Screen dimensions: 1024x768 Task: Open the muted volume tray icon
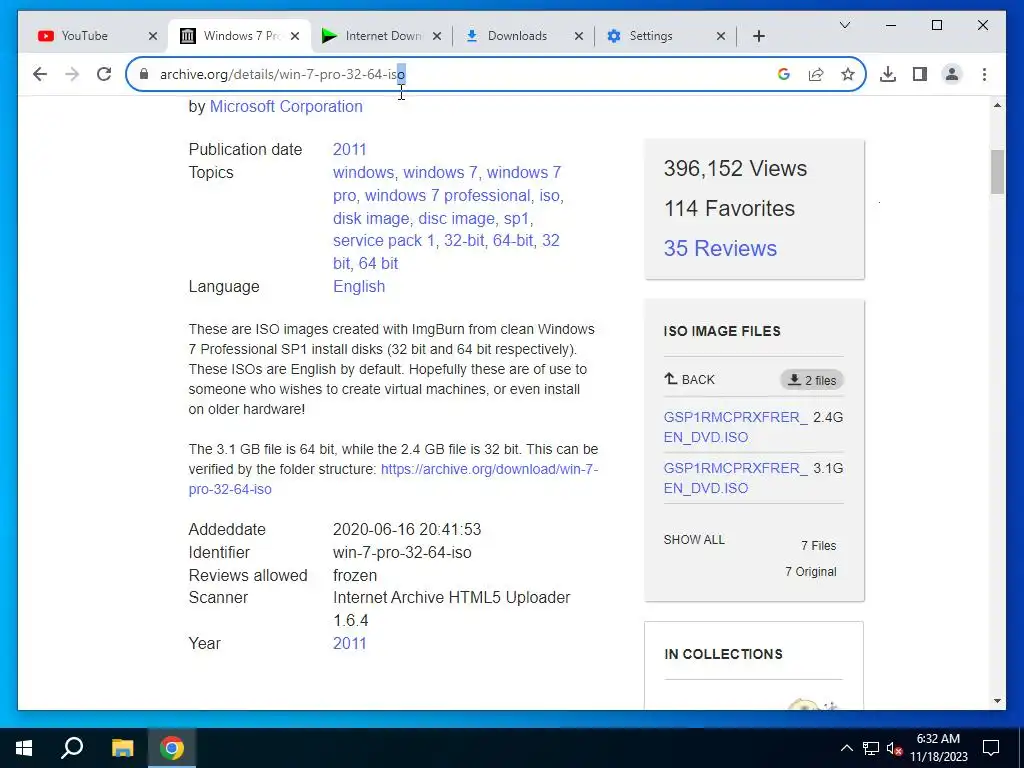tap(894, 748)
